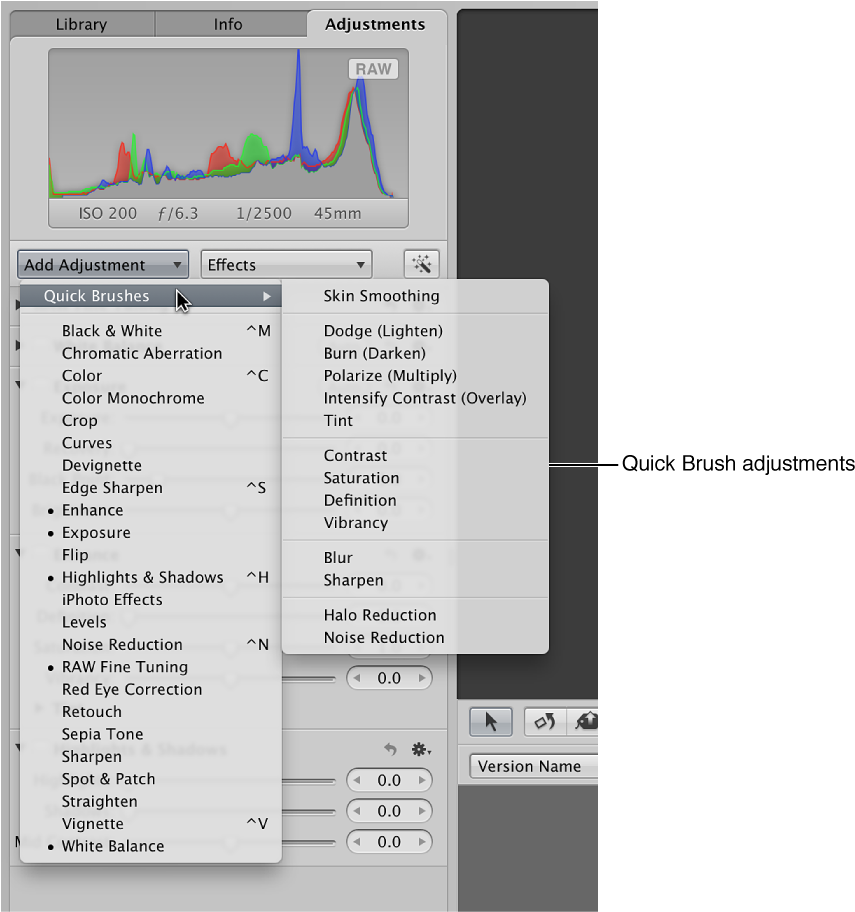Viewport: 855px width, 912px height.
Task: Open the Effects dropdown
Action: coord(286,264)
